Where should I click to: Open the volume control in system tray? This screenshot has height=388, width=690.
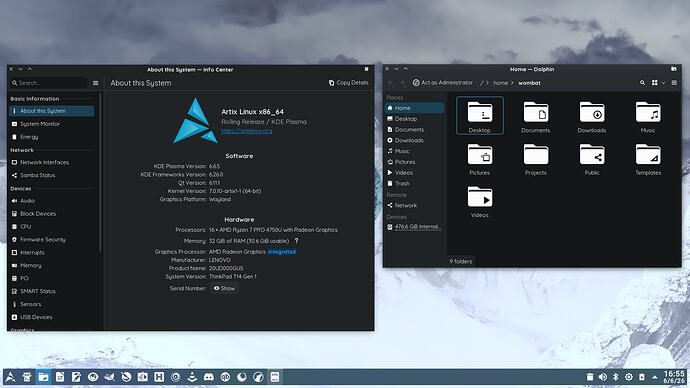pyautogui.click(x=602, y=377)
